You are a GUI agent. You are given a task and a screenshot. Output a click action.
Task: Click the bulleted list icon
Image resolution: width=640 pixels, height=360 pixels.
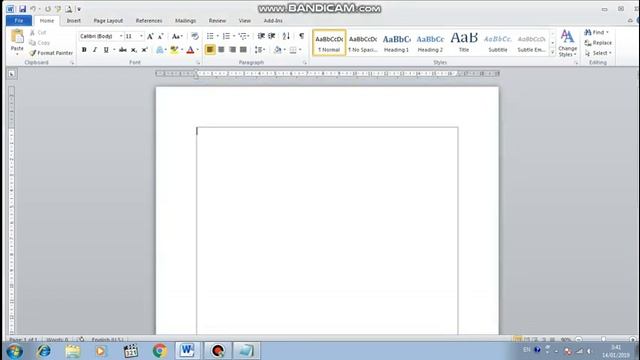click(210, 36)
